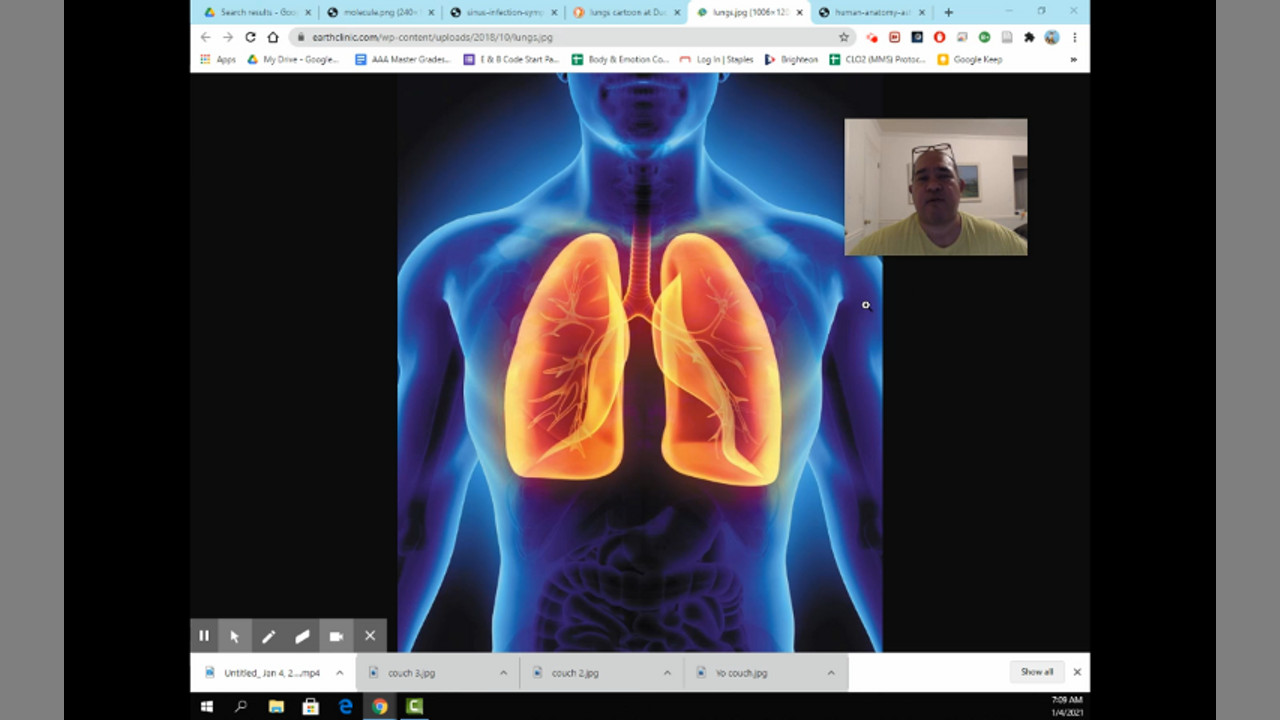Close the recording toolbar with X
Screen dimensions: 1280x720
pyautogui.click(x=370, y=636)
